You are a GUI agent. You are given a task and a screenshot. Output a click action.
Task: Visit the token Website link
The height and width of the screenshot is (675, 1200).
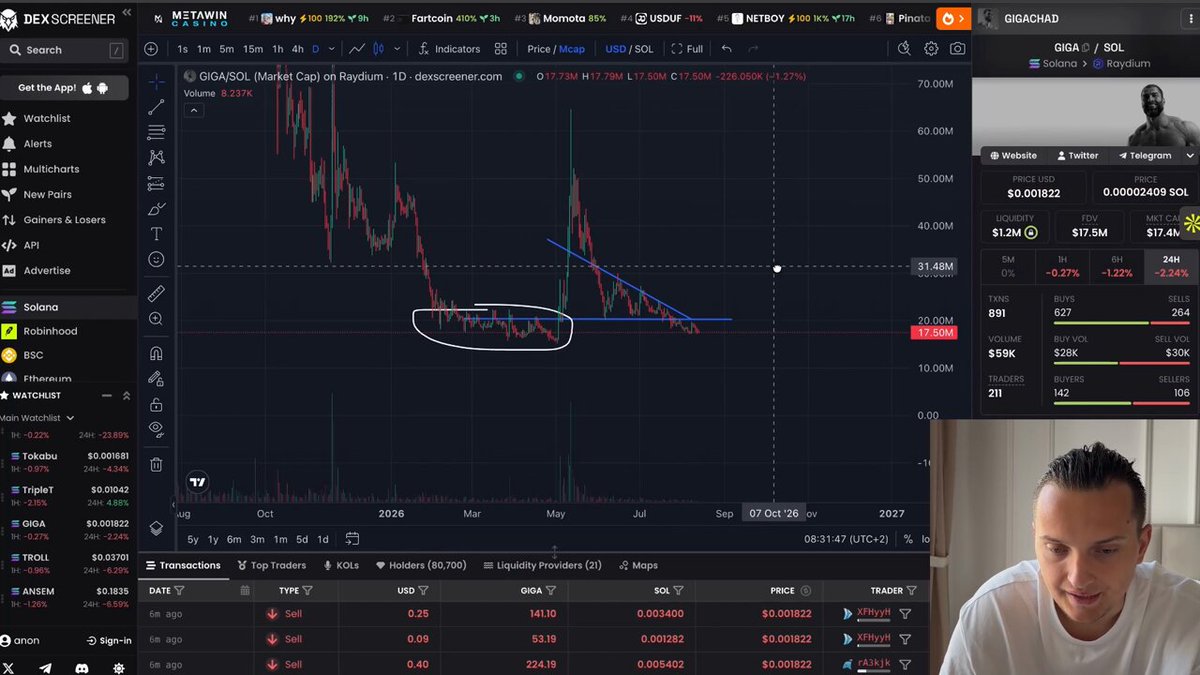[x=1013, y=156]
